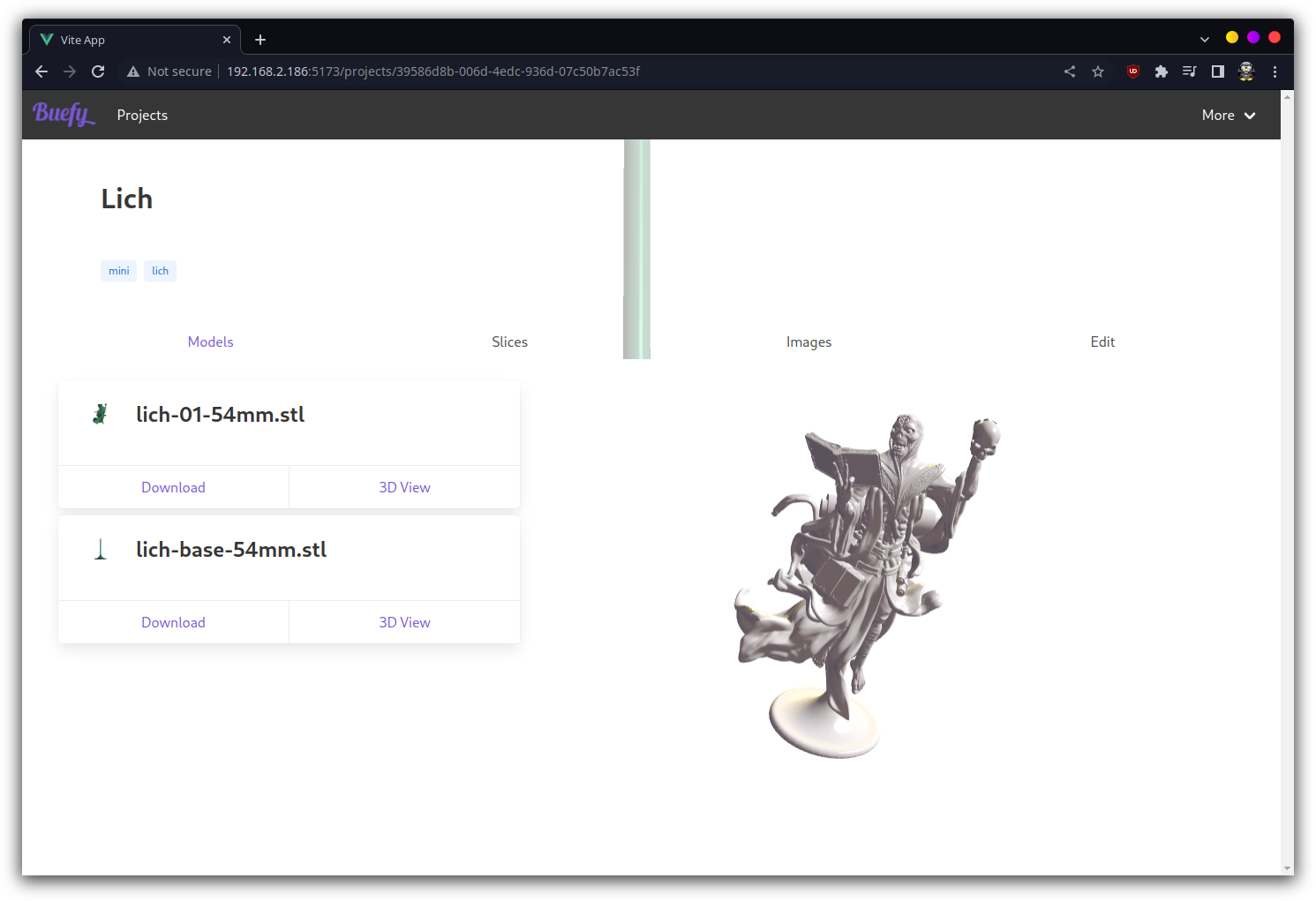This screenshot has height=901, width=1316.
Task: Click the lich-base-54mm.stl model thumbnail
Action: tap(101, 549)
